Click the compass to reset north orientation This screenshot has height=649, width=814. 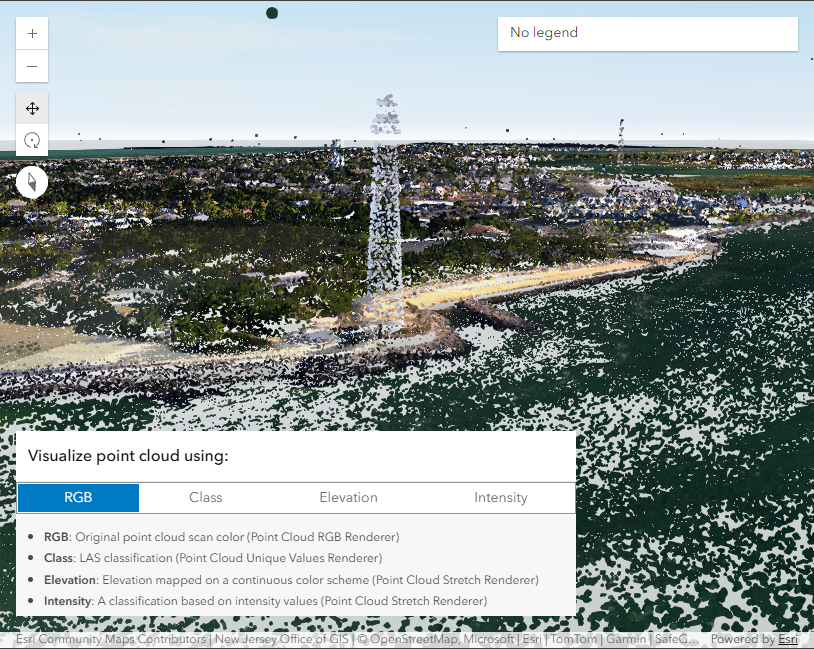click(x=31, y=182)
